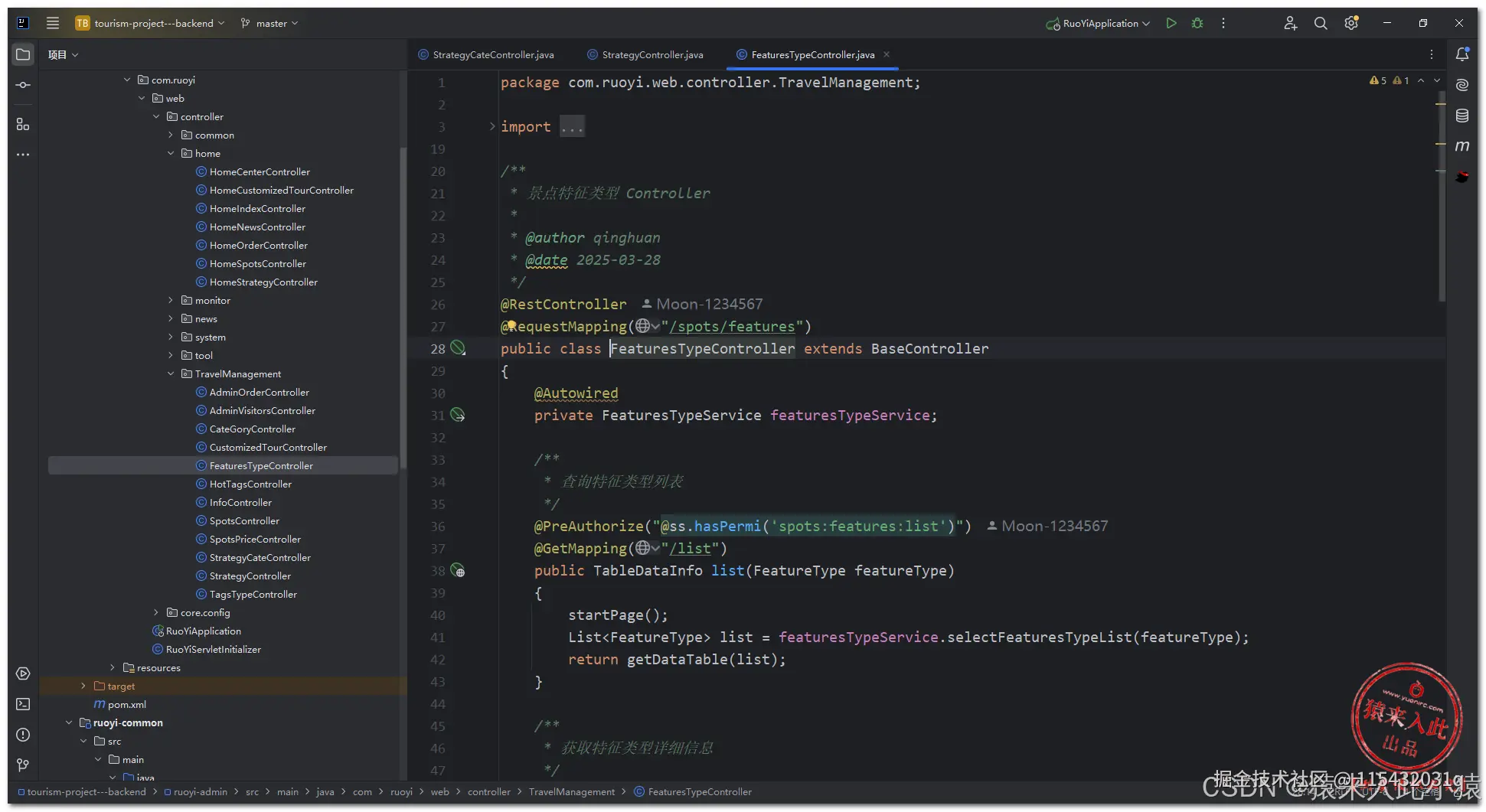Run the RuoYiApplication configuration
This screenshot has height=812, width=1486.
[1171, 24]
